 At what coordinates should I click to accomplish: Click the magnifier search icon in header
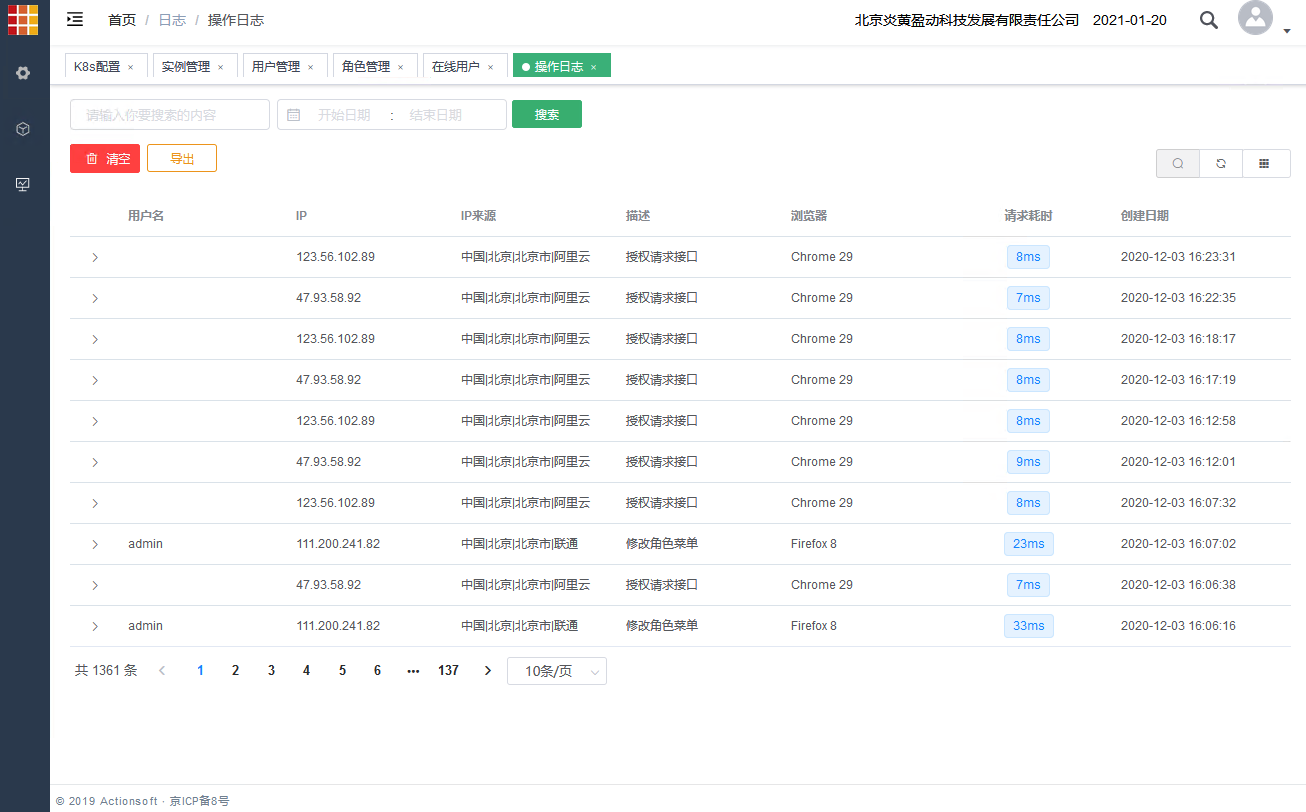click(1209, 20)
